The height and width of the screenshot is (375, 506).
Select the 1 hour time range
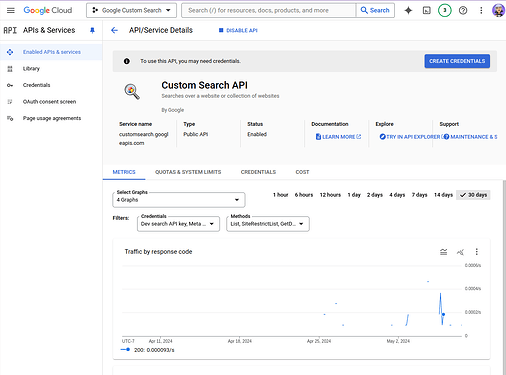click(281, 195)
